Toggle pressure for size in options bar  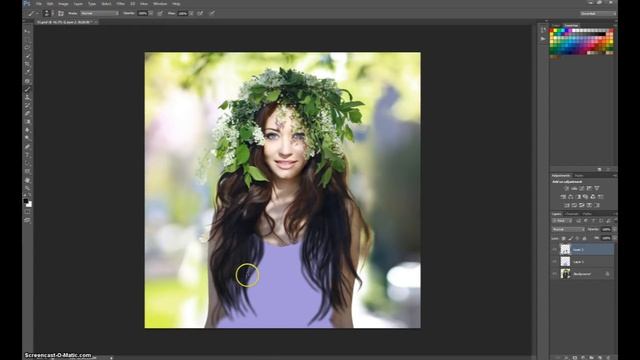click(212, 13)
